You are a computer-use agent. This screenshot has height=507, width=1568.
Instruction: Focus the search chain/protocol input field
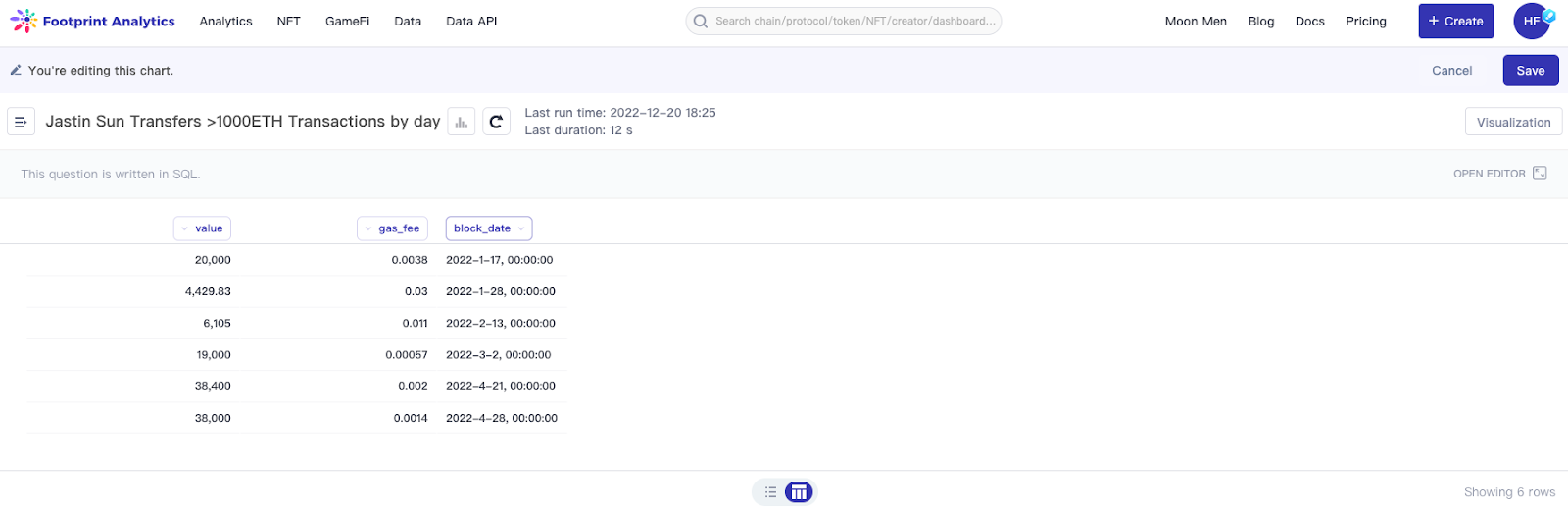855,22
